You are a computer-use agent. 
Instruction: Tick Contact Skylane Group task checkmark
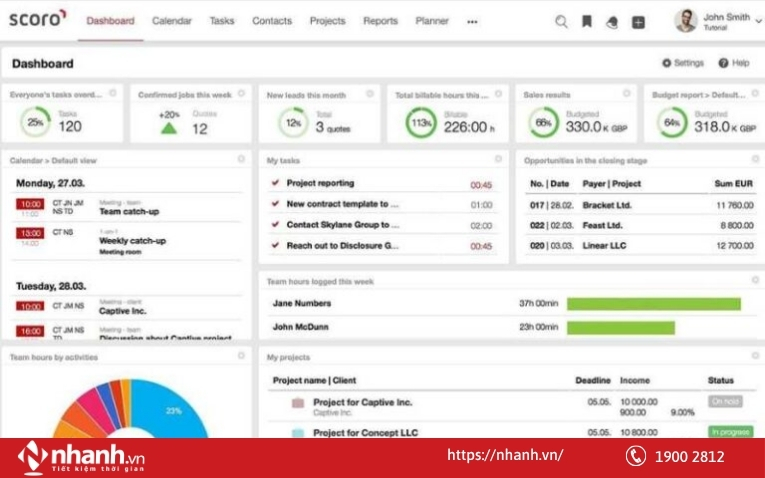click(275, 224)
